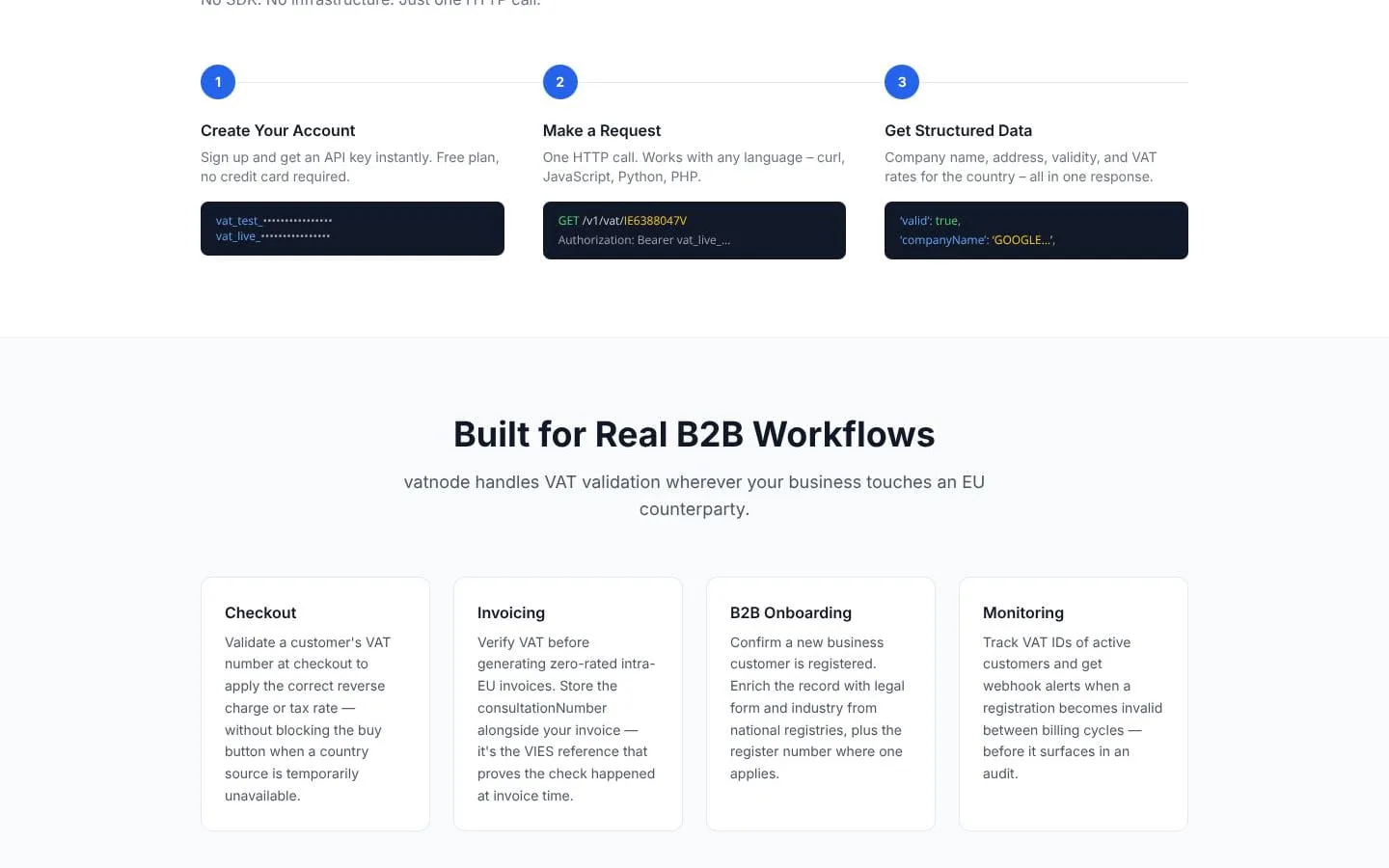Click the vat_test_ API key line
The image size is (1389, 868).
coord(274,221)
